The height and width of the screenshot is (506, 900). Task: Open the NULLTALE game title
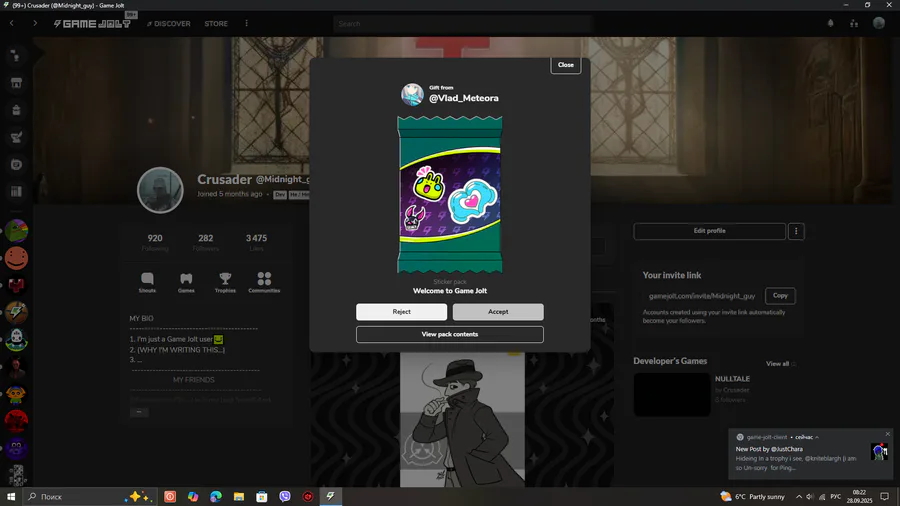tap(732, 379)
